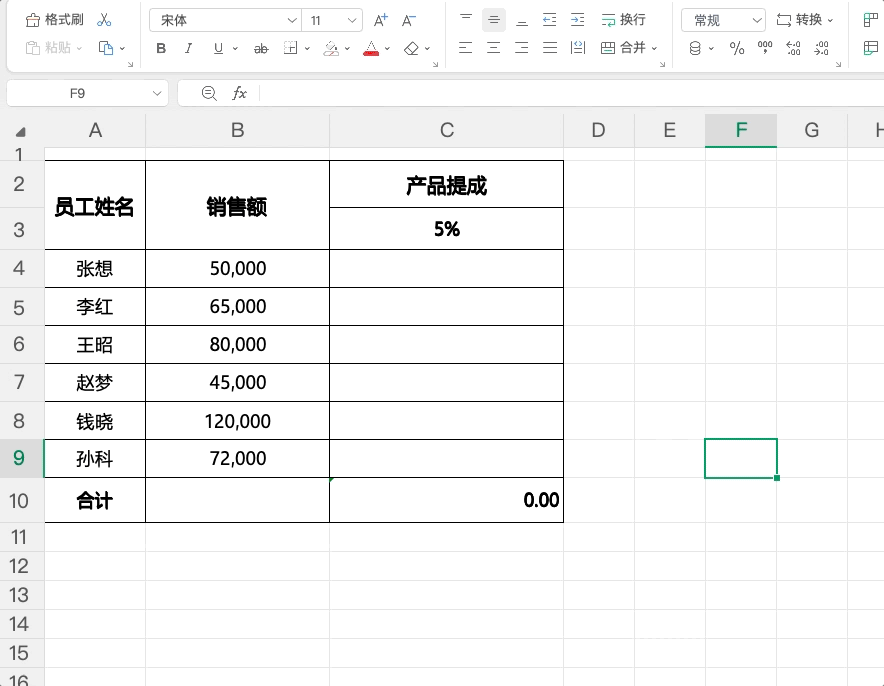Open font settings dialog launcher arrow
This screenshot has width=884, height=686.
point(435,64)
